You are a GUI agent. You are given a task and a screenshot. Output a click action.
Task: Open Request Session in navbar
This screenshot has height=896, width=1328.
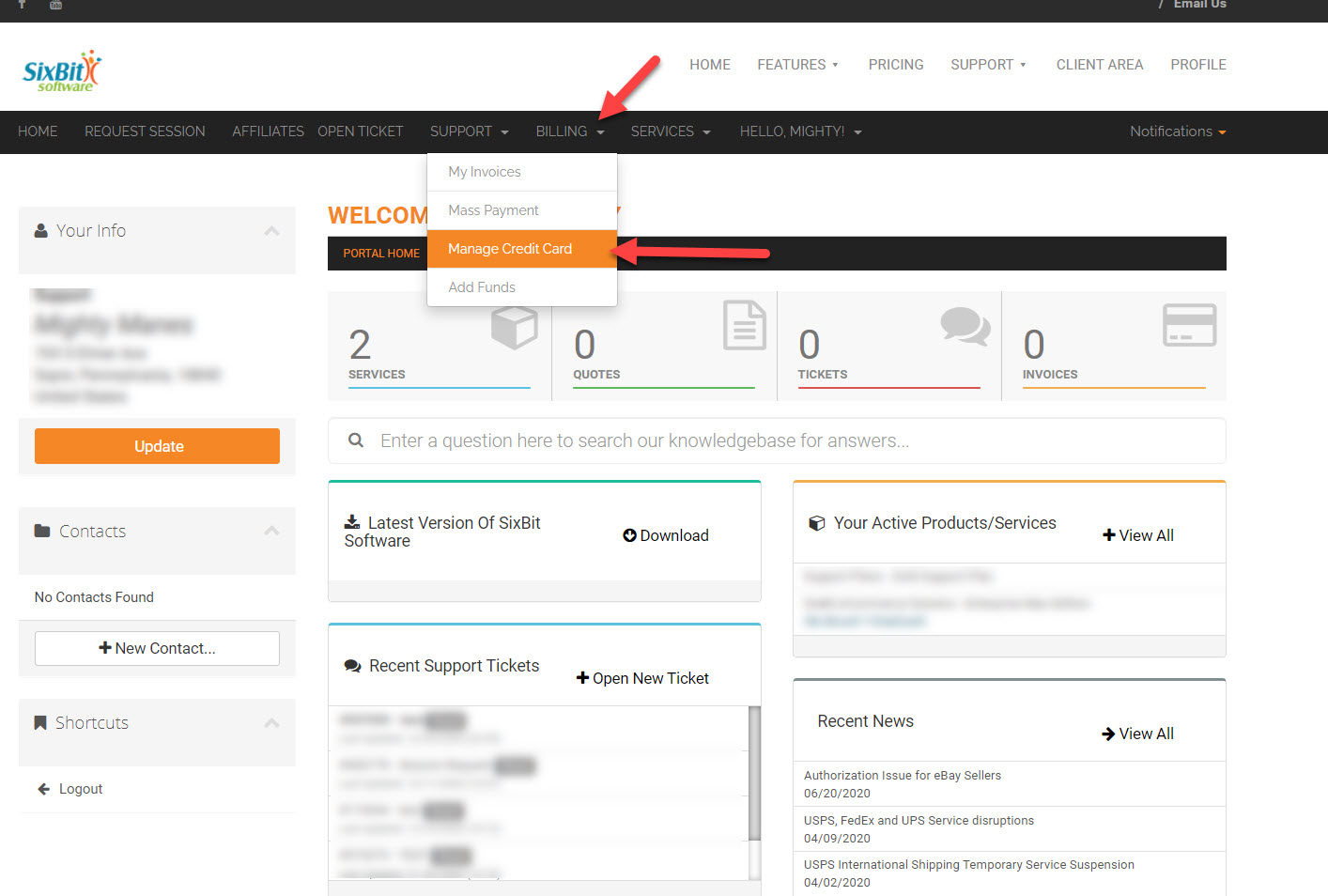(145, 131)
